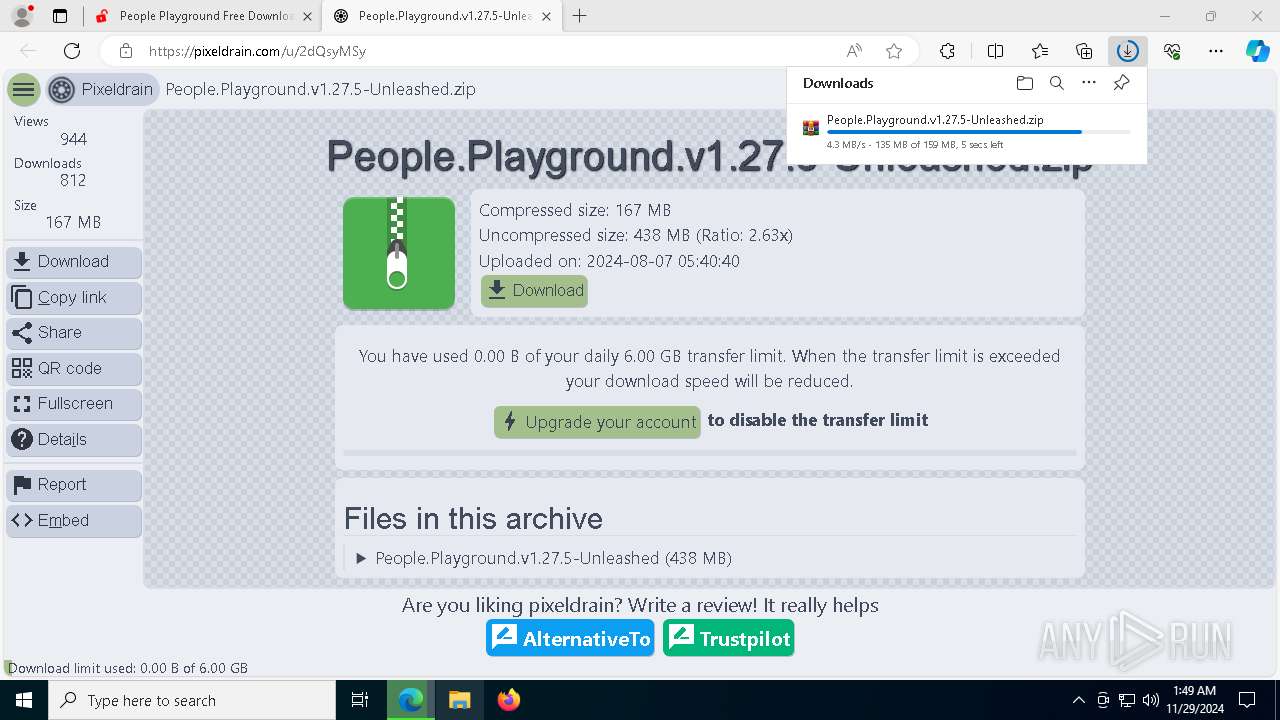Toggle Split screen icon
The height and width of the screenshot is (720, 1280).
(996, 51)
